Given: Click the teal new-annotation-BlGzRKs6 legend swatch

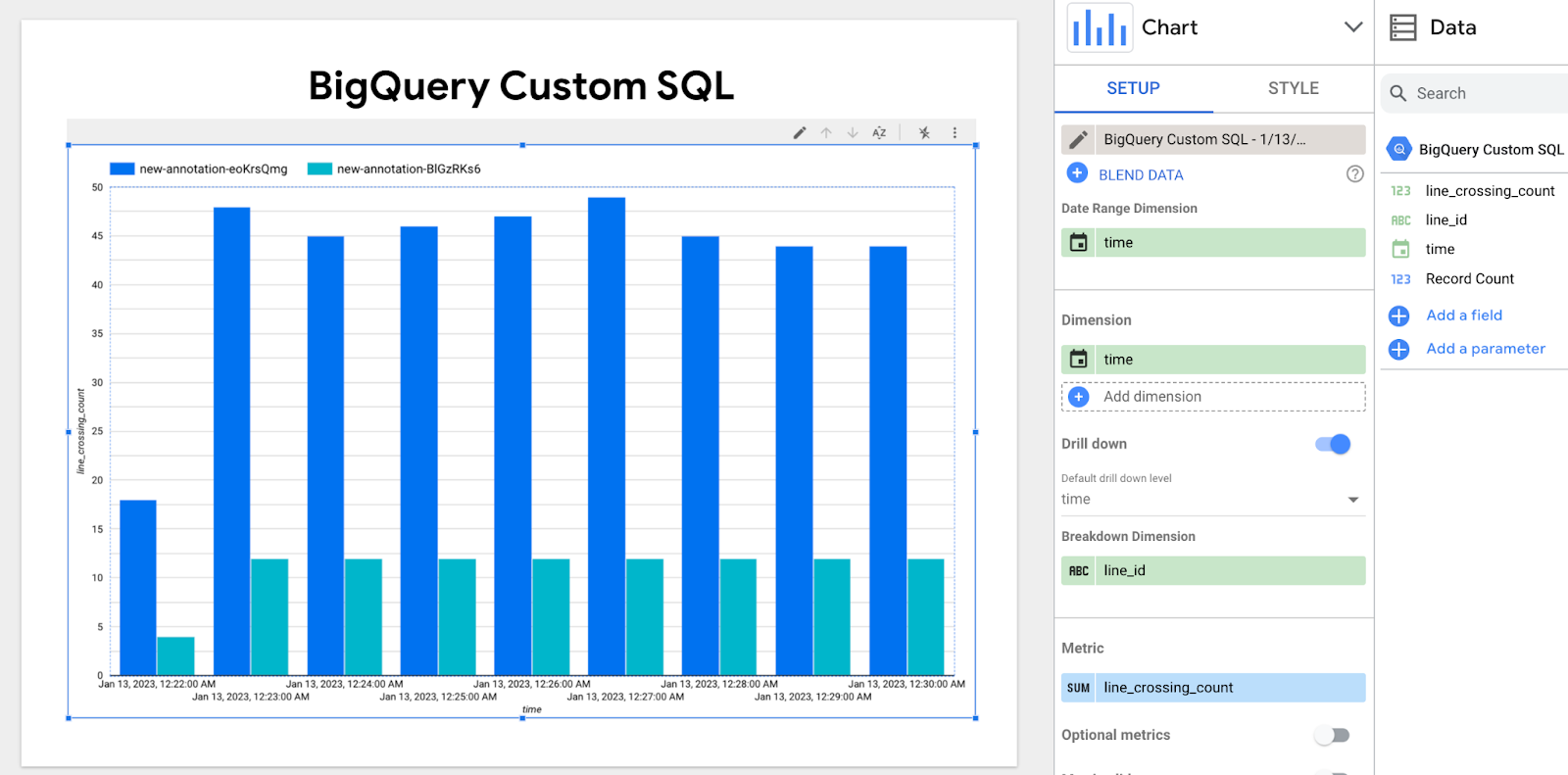Looking at the screenshot, I should [319, 170].
